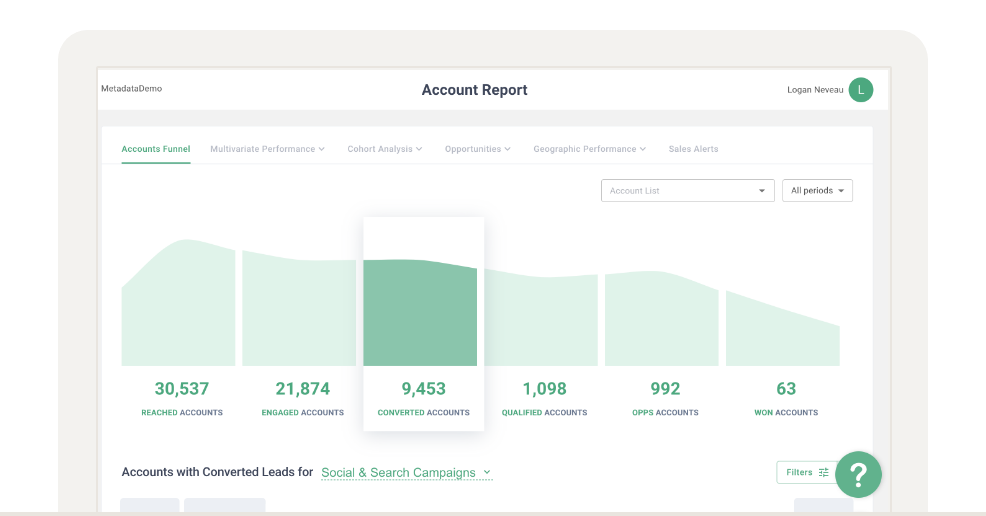The width and height of the screenshot is (986, 516).
Task: Open the All periods dropdown
Action: tap(817, 190)
